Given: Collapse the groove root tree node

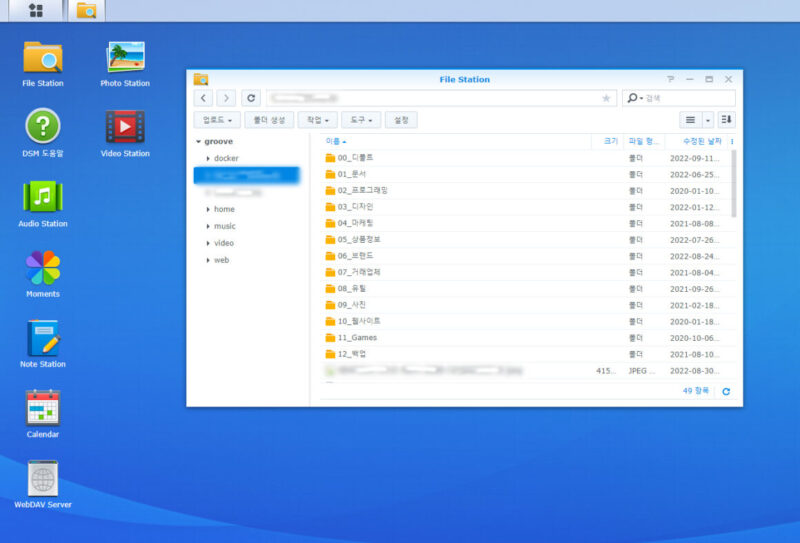Looking at the screenshot, I should point(198,142).
